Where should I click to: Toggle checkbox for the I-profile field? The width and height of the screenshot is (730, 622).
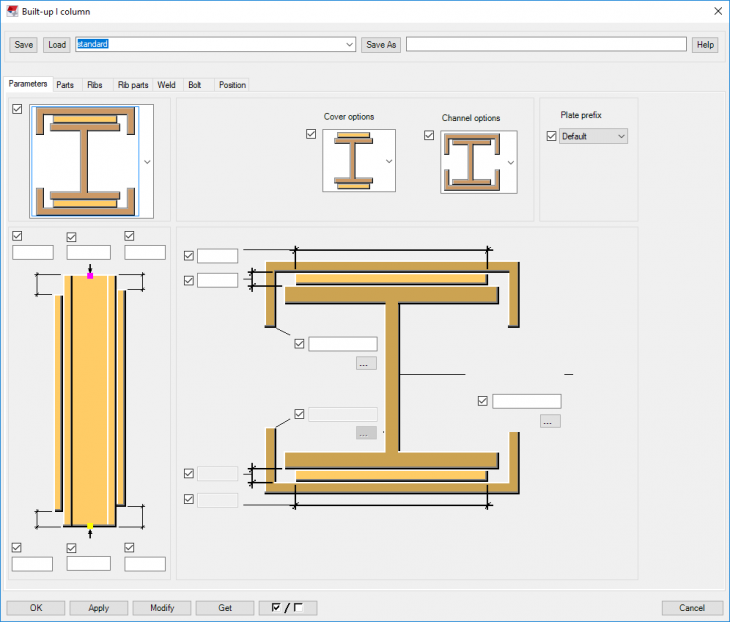click(483, 401)
